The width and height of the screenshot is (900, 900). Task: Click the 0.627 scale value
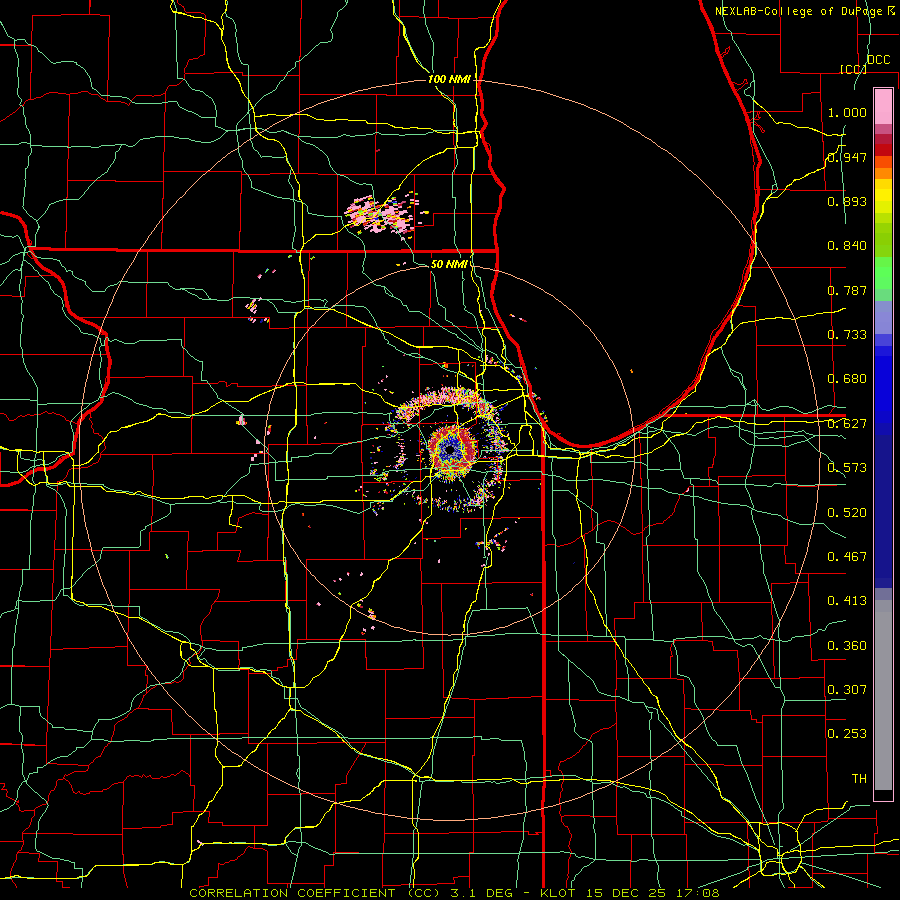pyautogui.click(x=847, y=424)
